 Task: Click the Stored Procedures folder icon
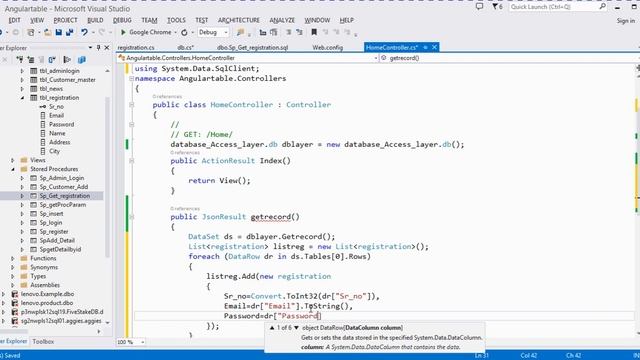[x=24, y=169]
